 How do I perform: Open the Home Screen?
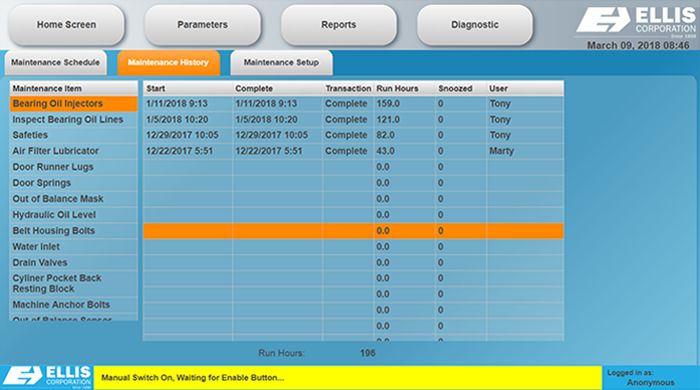(x=66, y=25)
